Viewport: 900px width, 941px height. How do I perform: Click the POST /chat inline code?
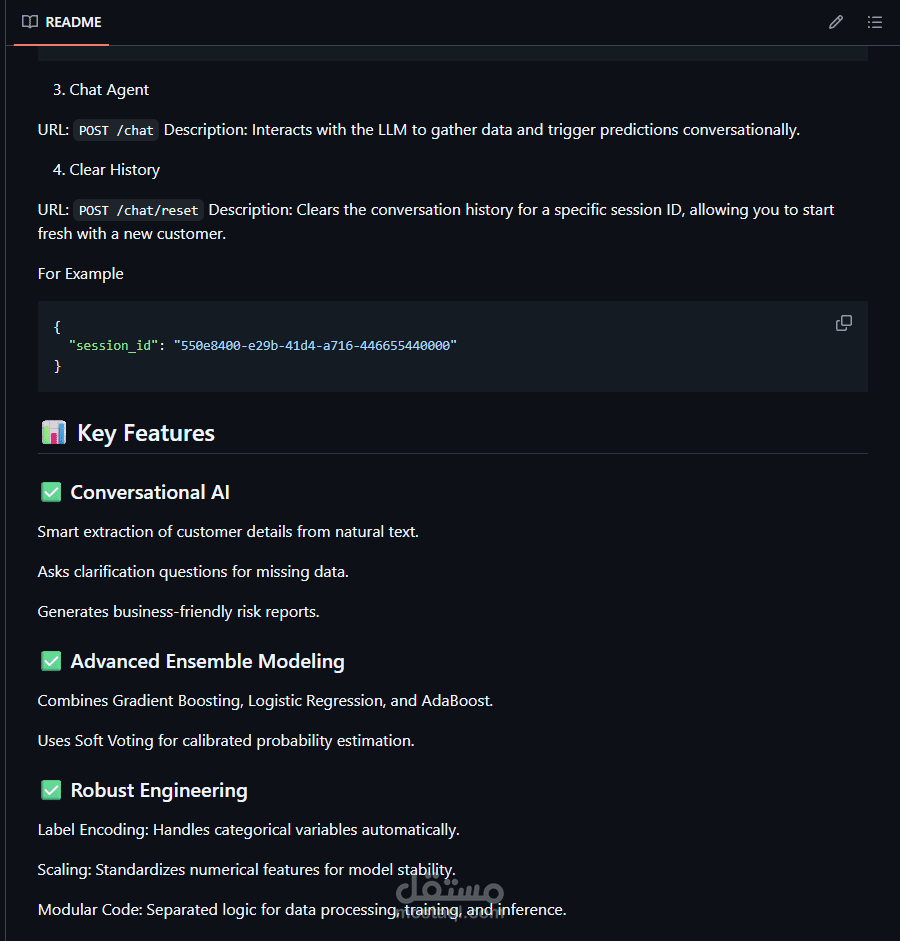pos(116,130)
